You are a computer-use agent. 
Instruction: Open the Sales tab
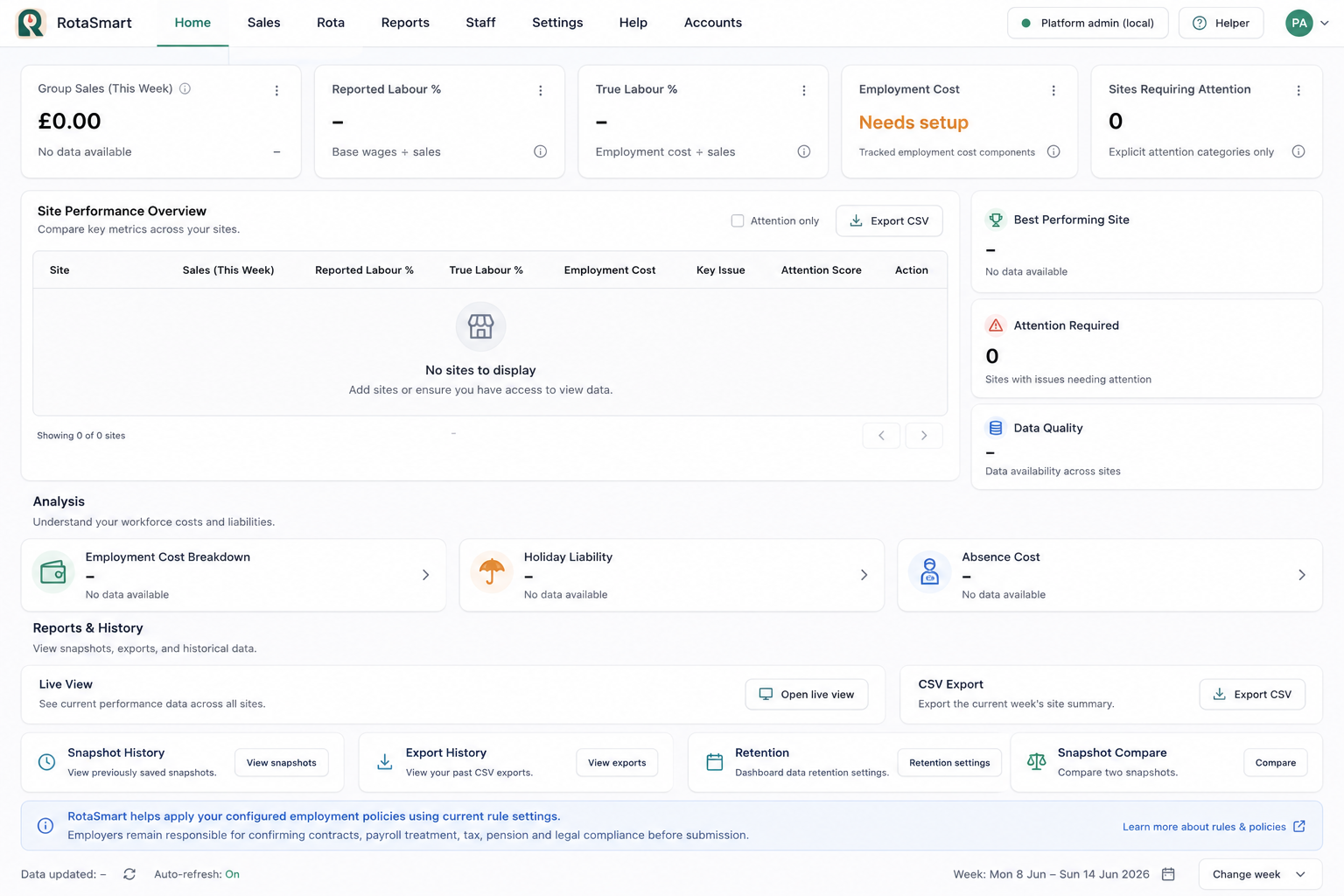[x=263, y=23]
